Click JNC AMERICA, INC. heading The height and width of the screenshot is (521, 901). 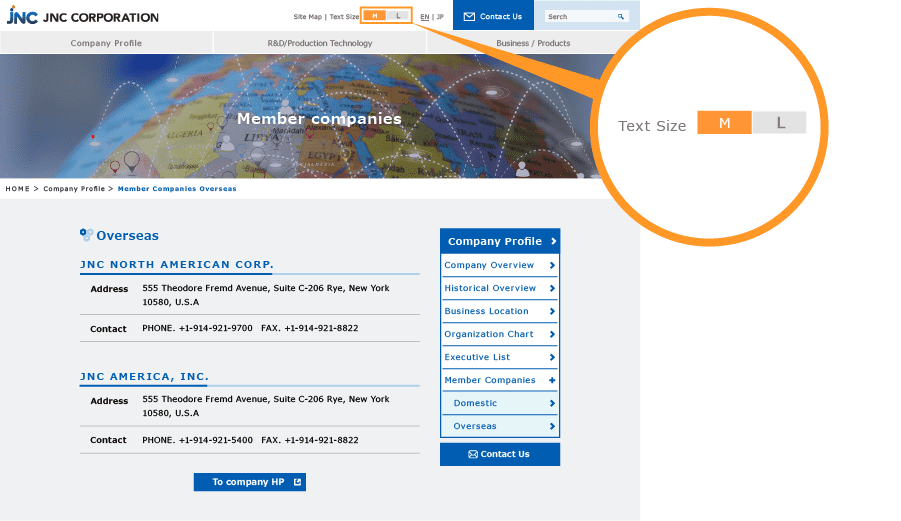click(x=144, y=376)
